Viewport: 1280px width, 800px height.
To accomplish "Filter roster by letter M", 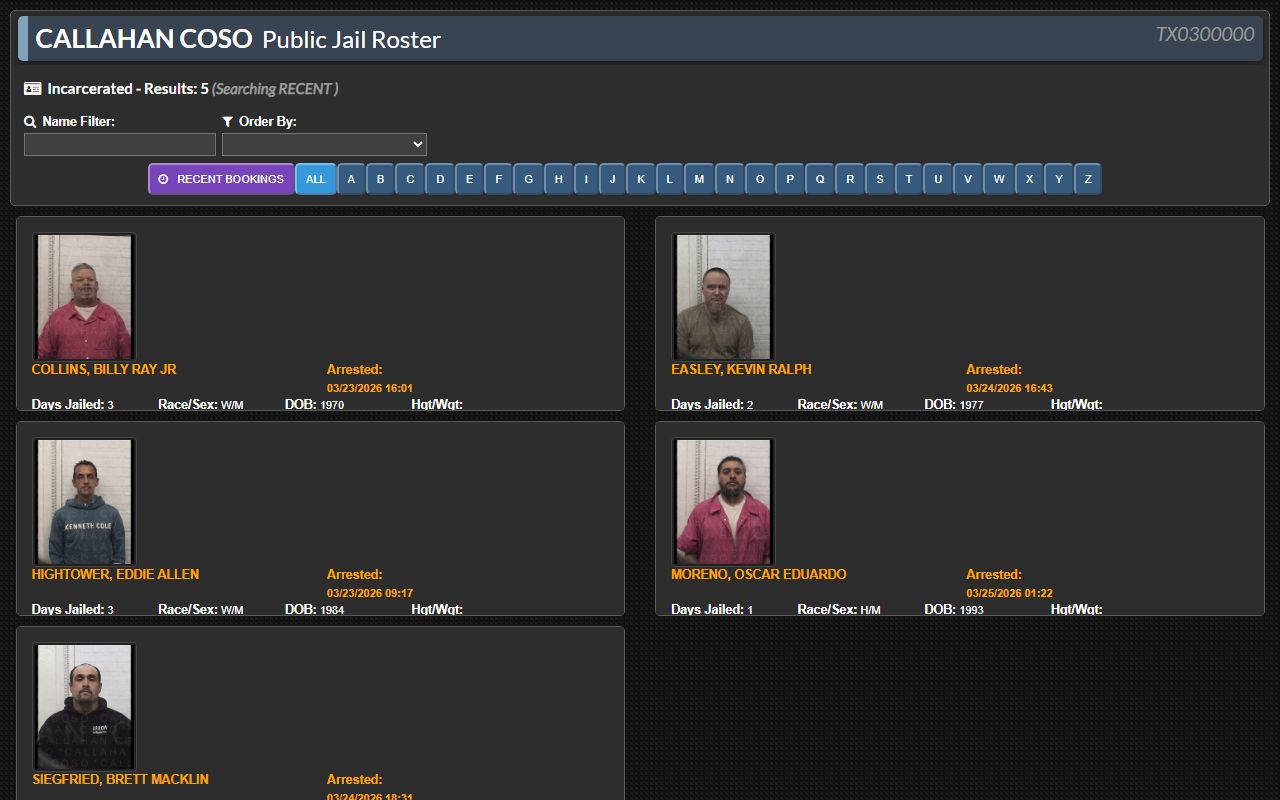I will 699,179.
